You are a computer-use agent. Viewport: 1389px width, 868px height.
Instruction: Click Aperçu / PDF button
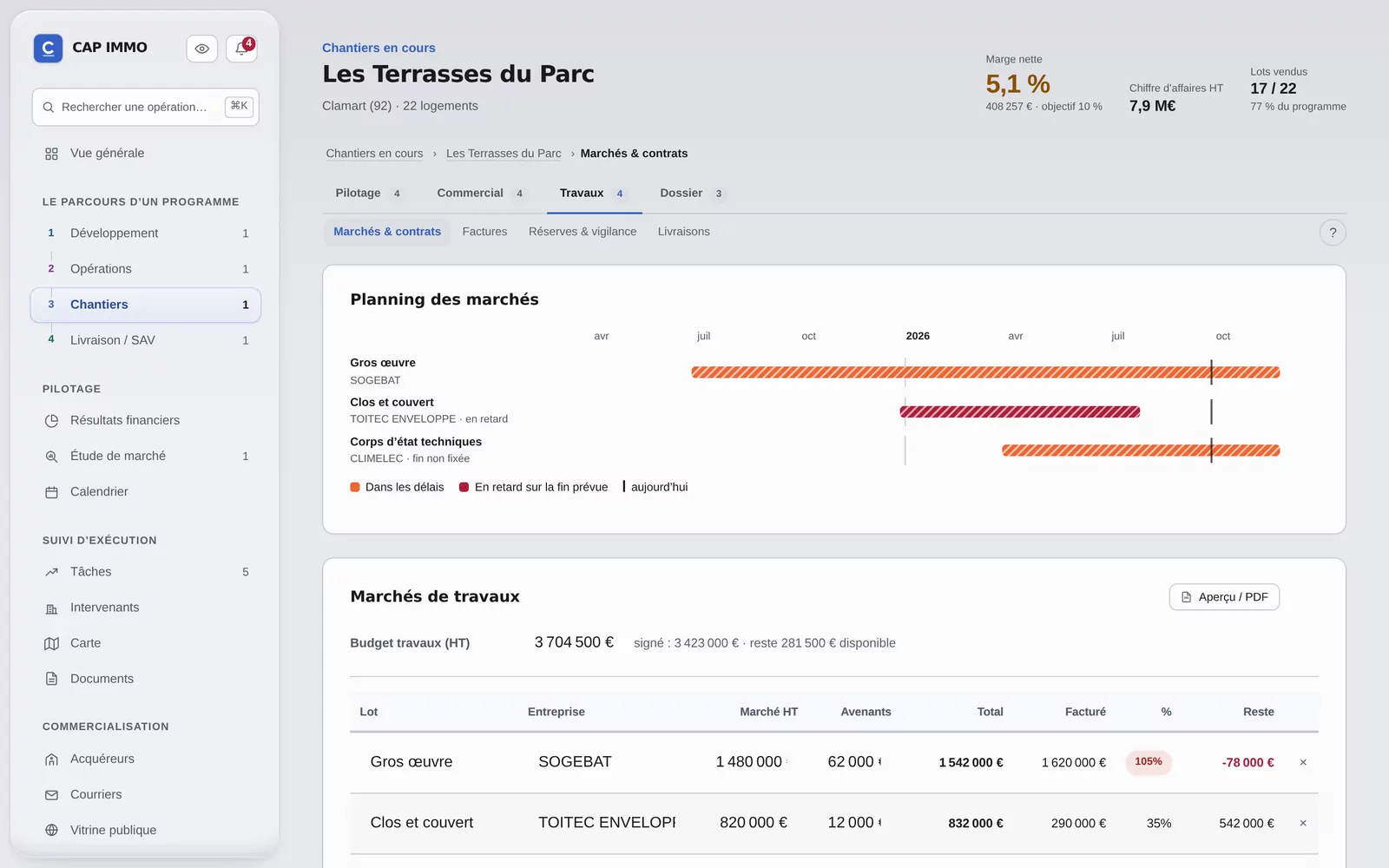[1224, 597]
